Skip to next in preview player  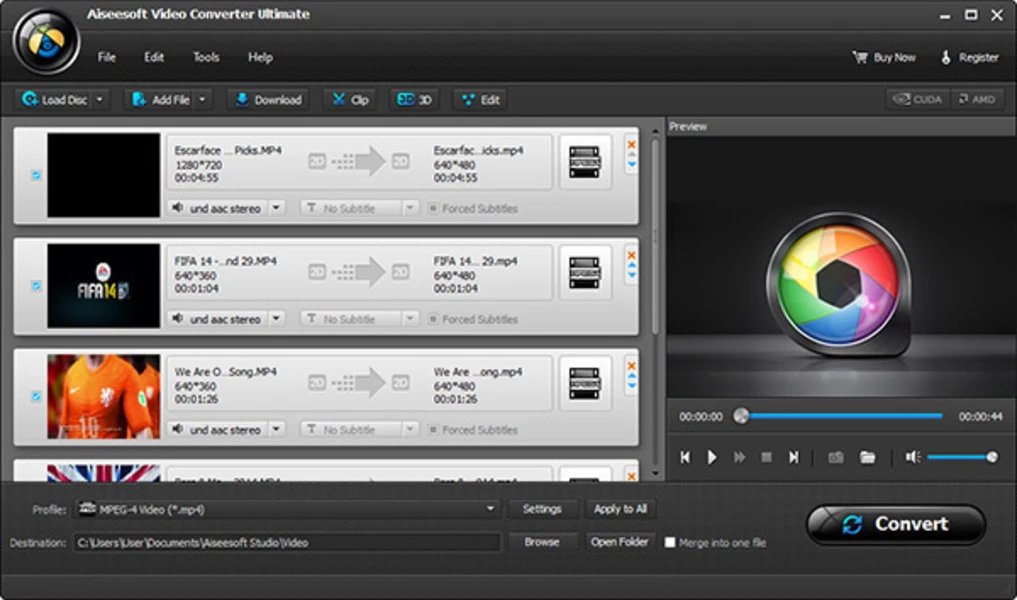[x=794, y=457]
